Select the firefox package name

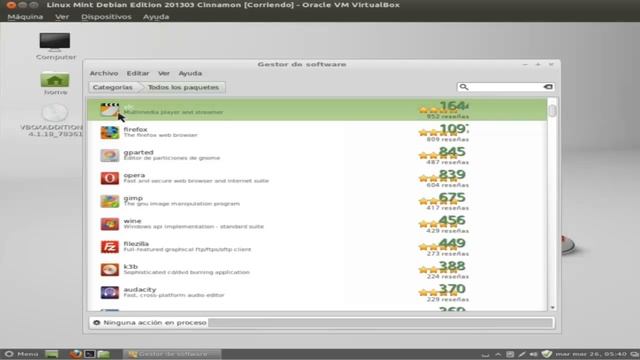point(135,129)
